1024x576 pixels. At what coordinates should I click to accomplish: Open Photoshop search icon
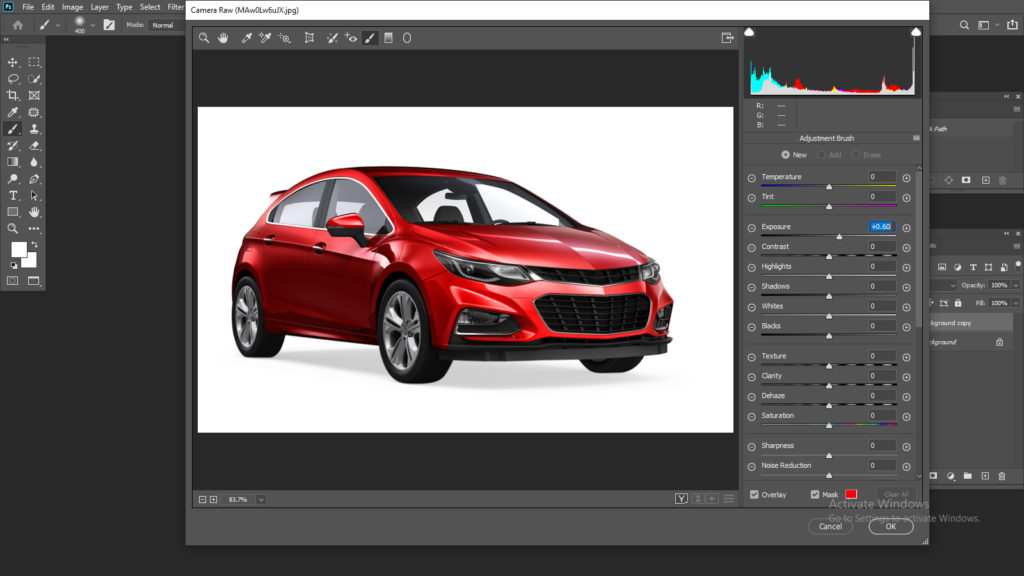(x=964, y=25)
